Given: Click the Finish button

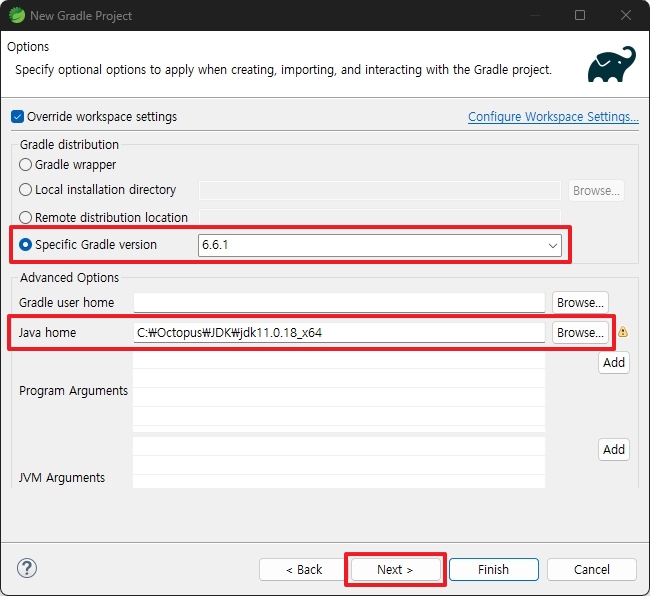Looking at the screenshot, I should pos(494,569).
